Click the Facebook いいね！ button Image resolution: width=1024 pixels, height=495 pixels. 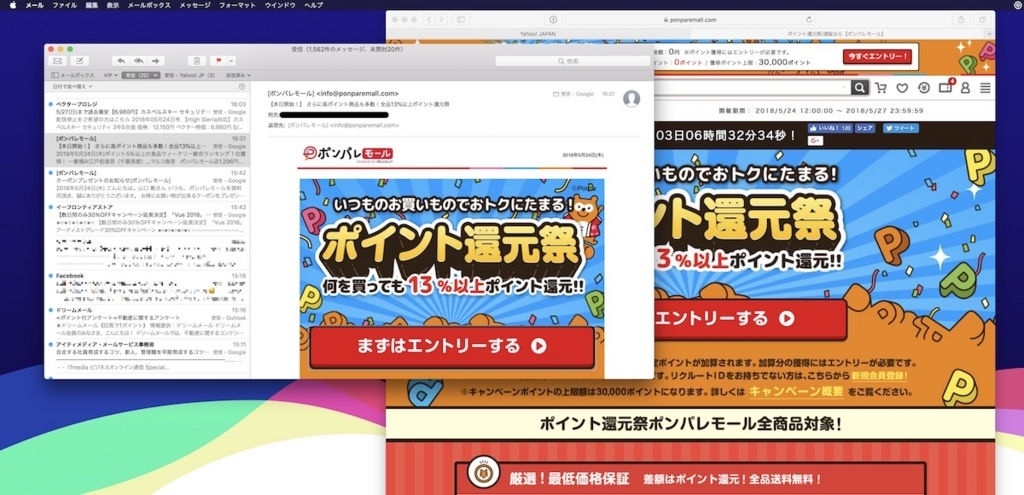[830, 128]
